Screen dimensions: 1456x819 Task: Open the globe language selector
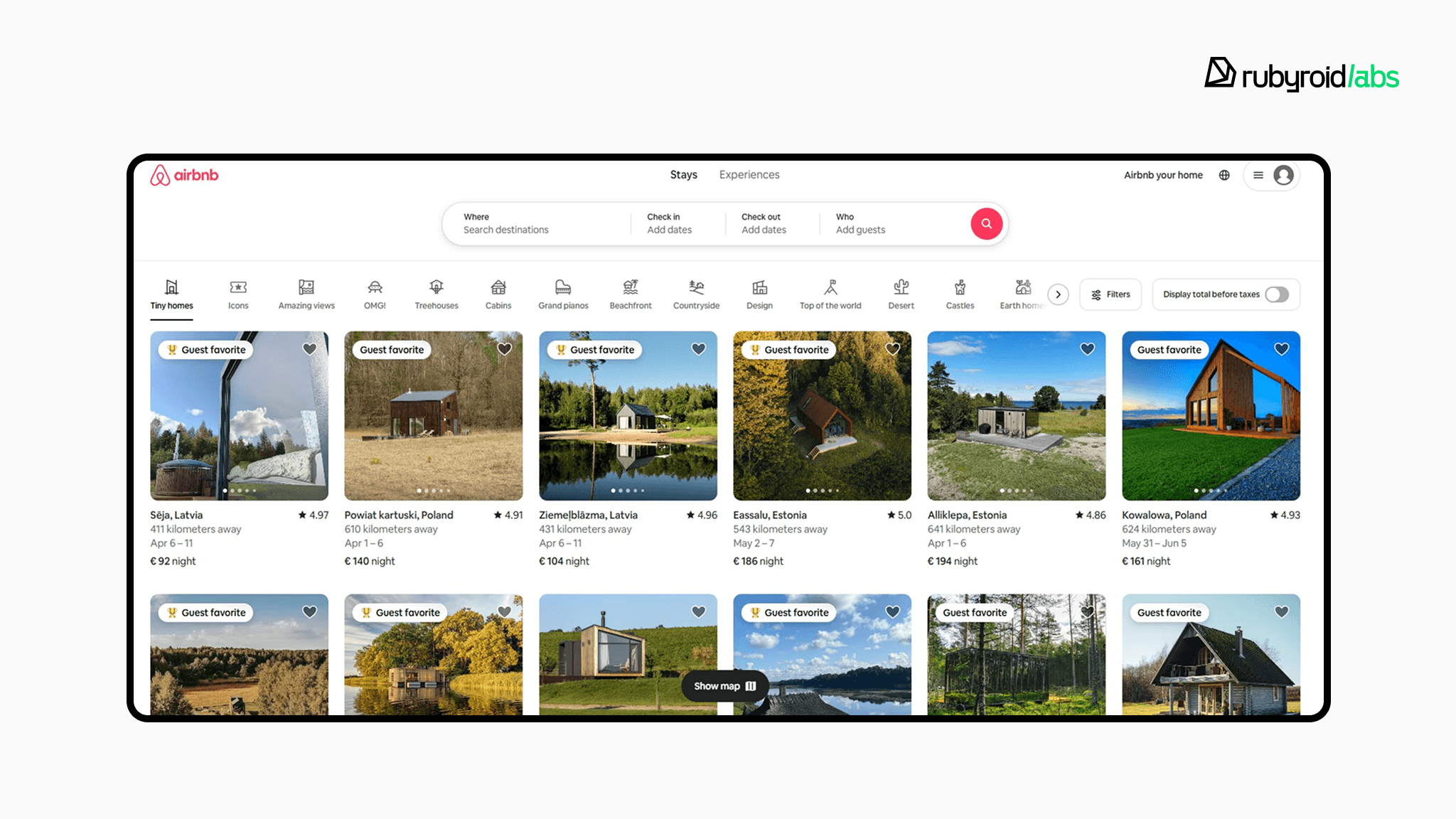tap(1224, 175)
